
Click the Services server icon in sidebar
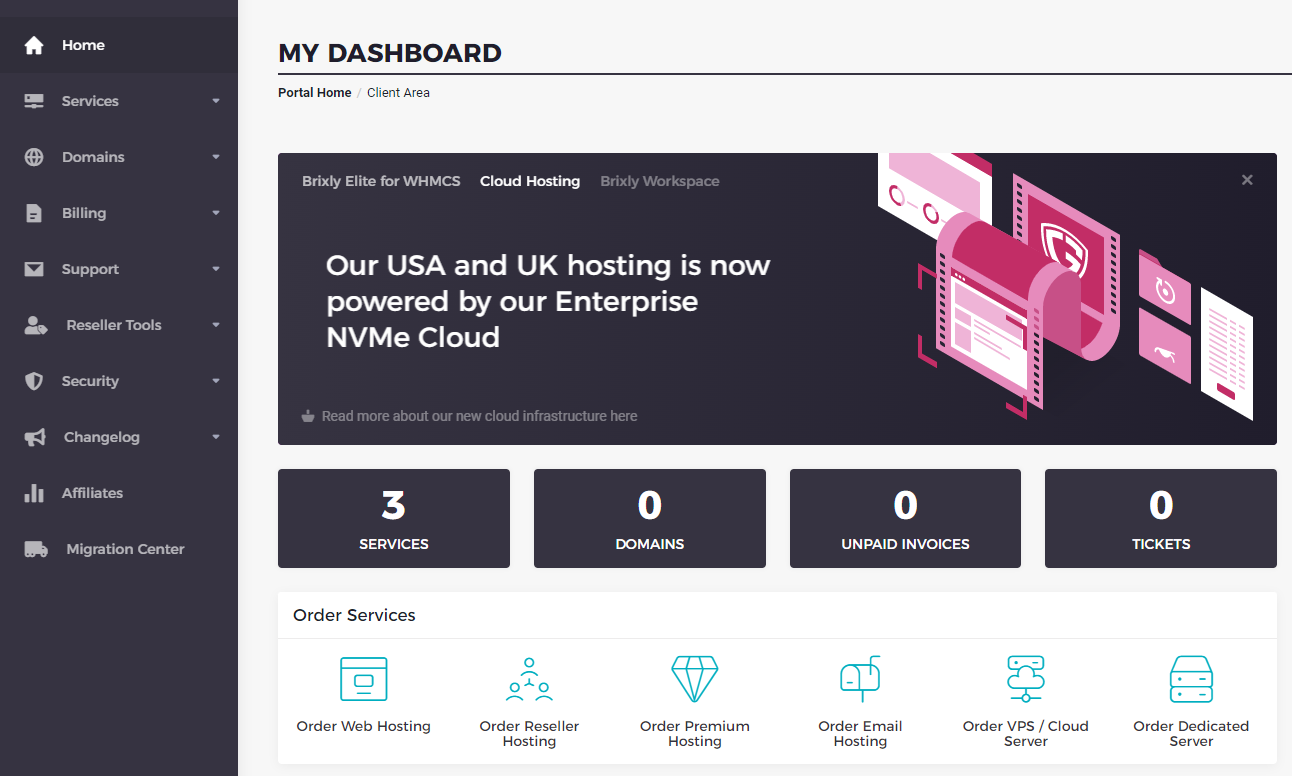click(x=34, y=101)
